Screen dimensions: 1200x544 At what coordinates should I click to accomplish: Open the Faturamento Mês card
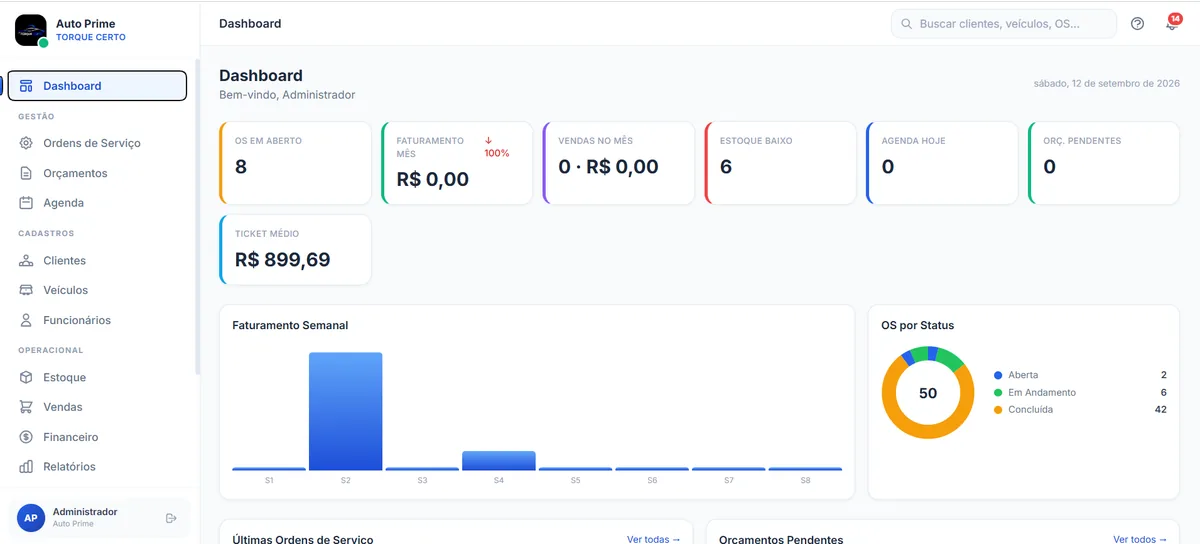point(457,163)
